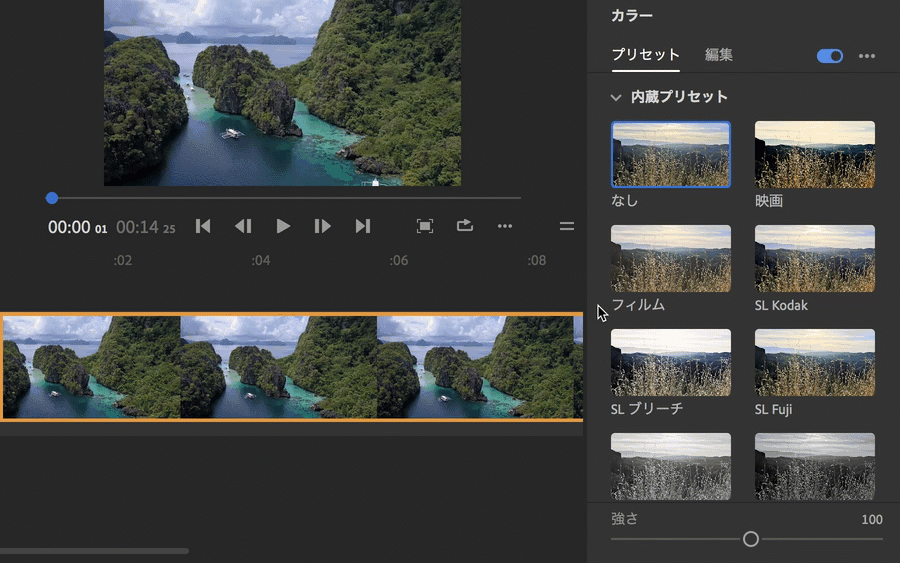Select the 映画 preset
The height and width of the screenshot is (563, 900).
pos(814,154)
